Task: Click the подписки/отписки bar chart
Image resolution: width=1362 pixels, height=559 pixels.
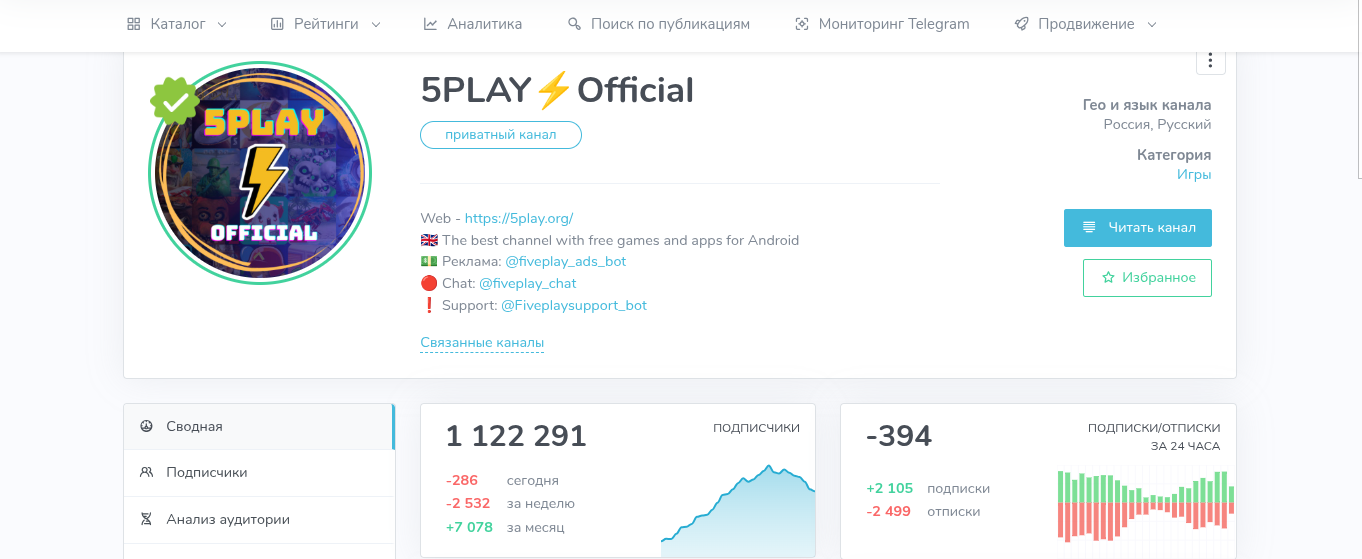Action: point(1145,505)
